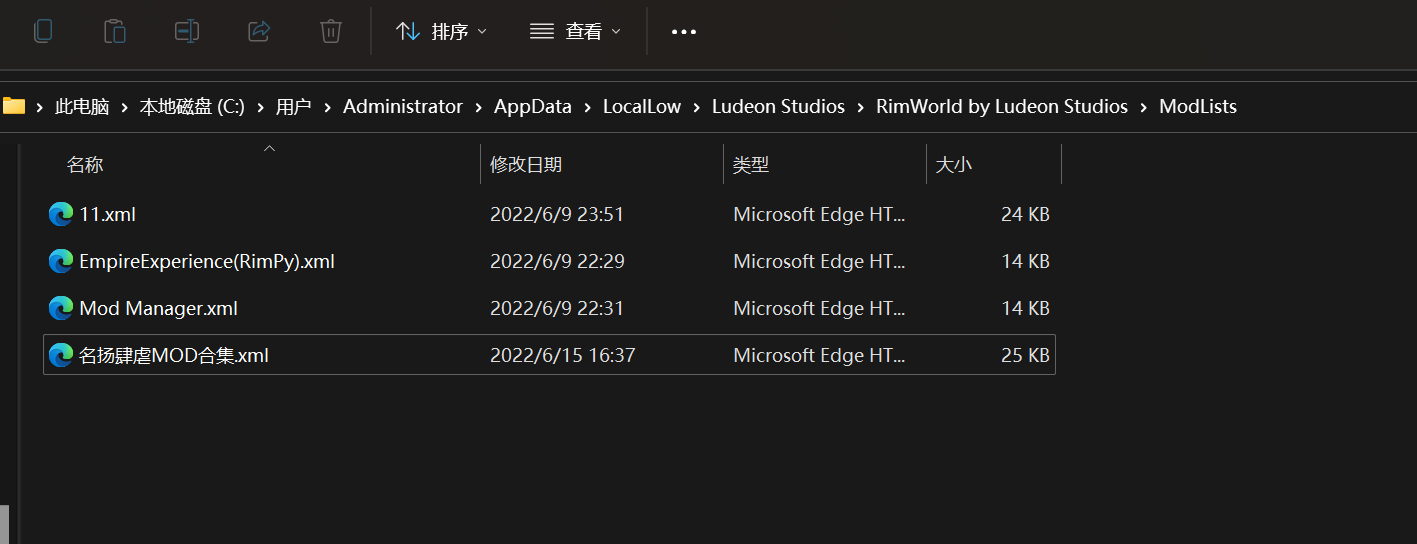Screen dimensions: 1417x544
Task: Select the 11.xml file
Action: click(549, 214)
